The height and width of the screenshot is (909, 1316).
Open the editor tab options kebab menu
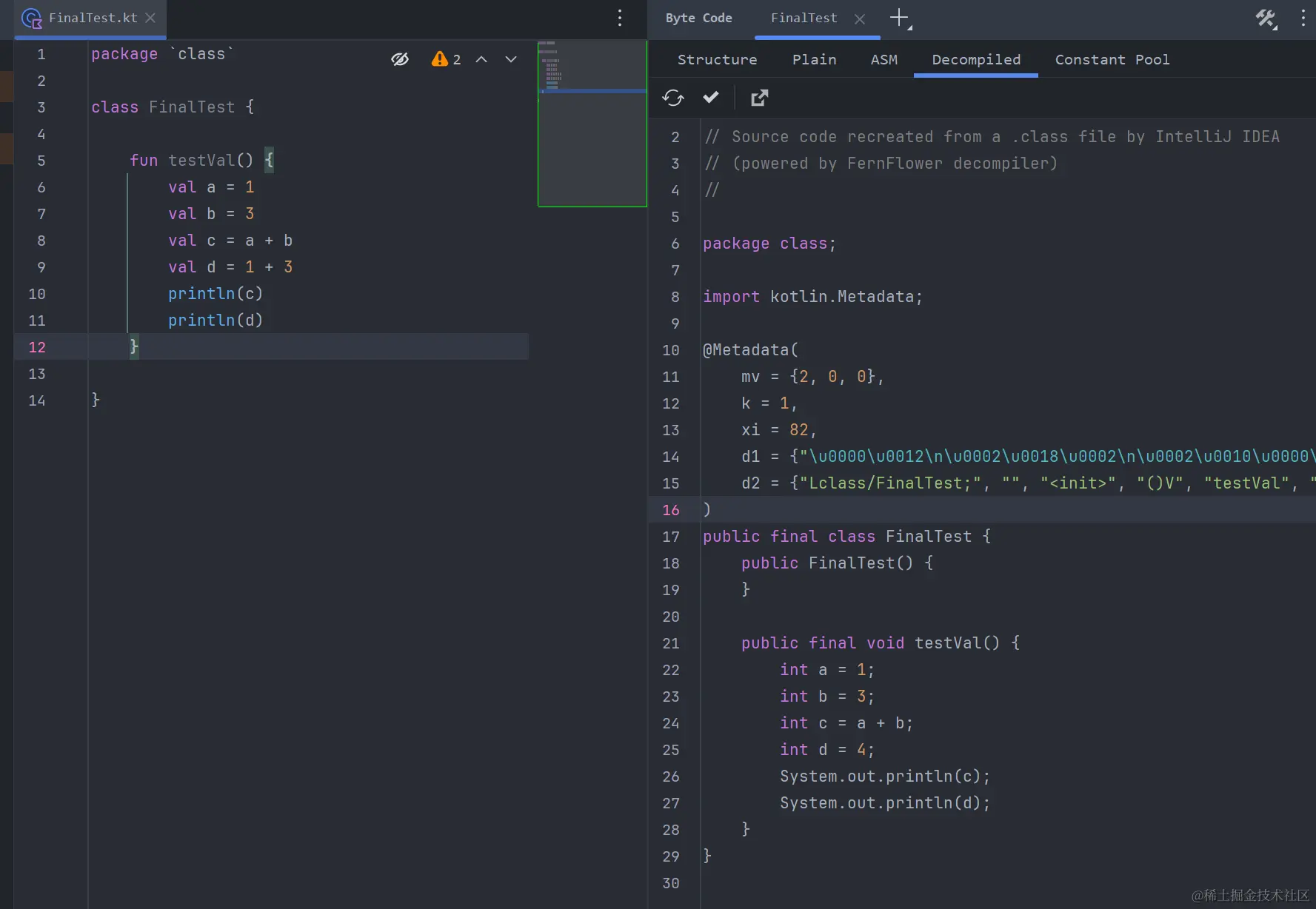tap(620, 18)
